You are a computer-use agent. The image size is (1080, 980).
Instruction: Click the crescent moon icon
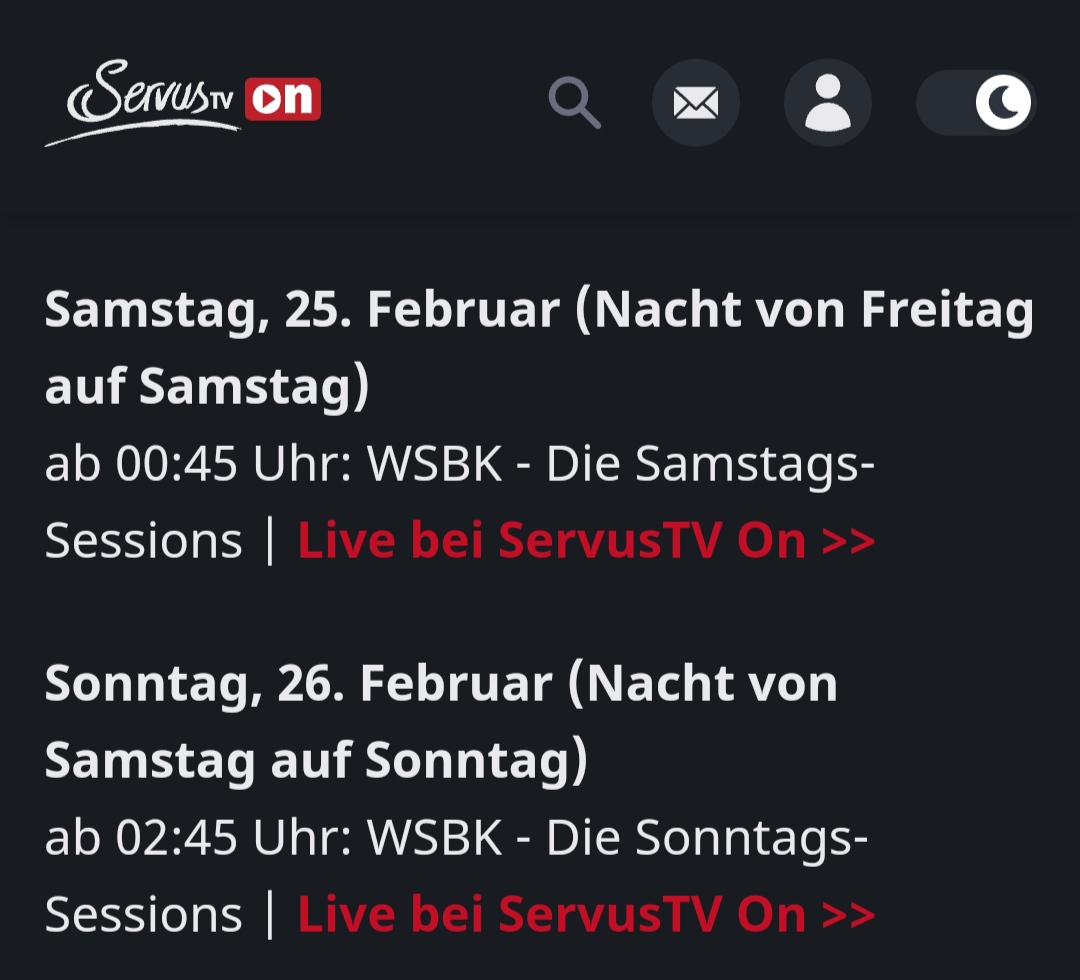tap(1003, 103)
